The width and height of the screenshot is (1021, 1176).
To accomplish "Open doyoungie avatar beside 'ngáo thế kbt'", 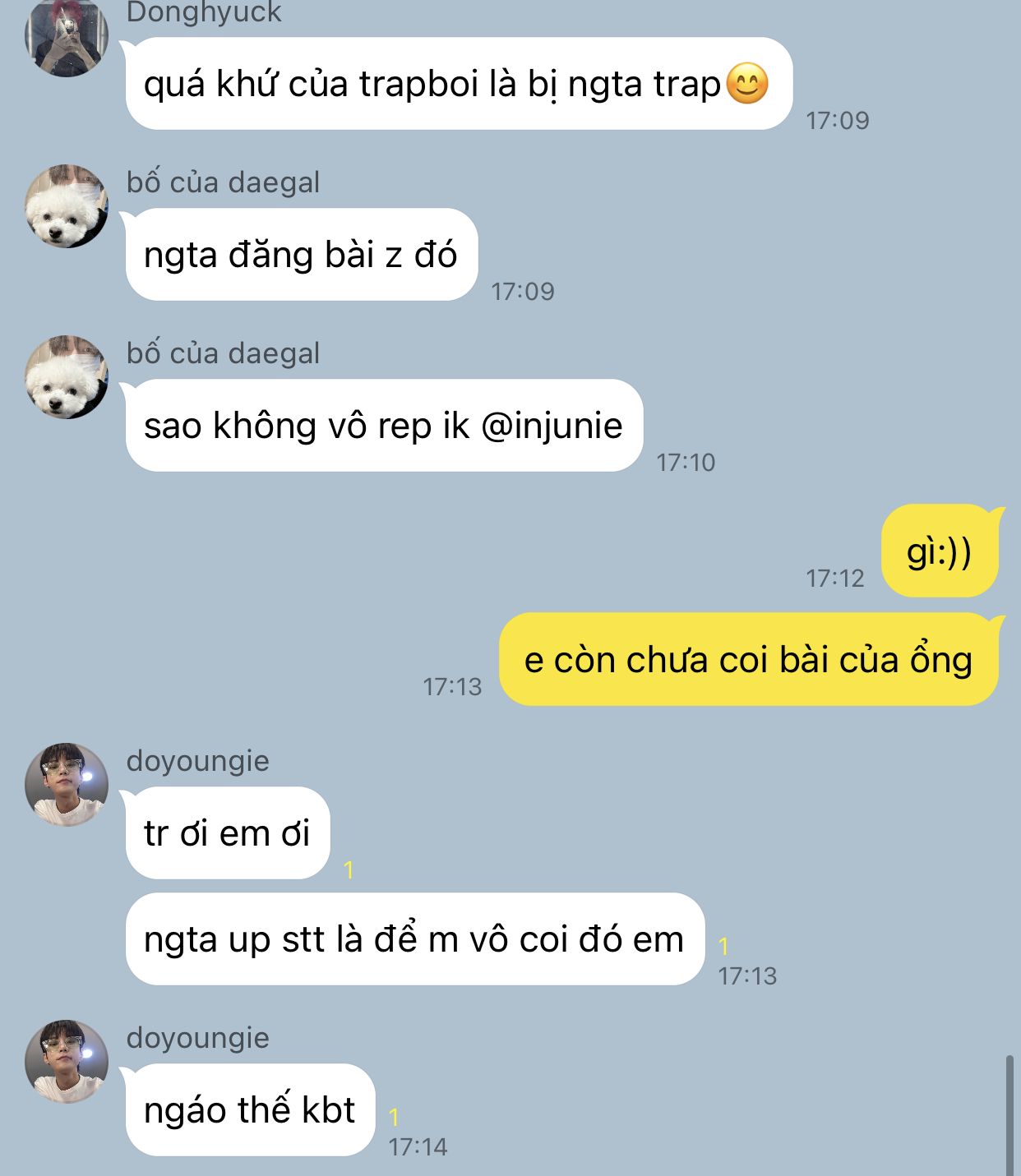I will tap(67, 1062).
